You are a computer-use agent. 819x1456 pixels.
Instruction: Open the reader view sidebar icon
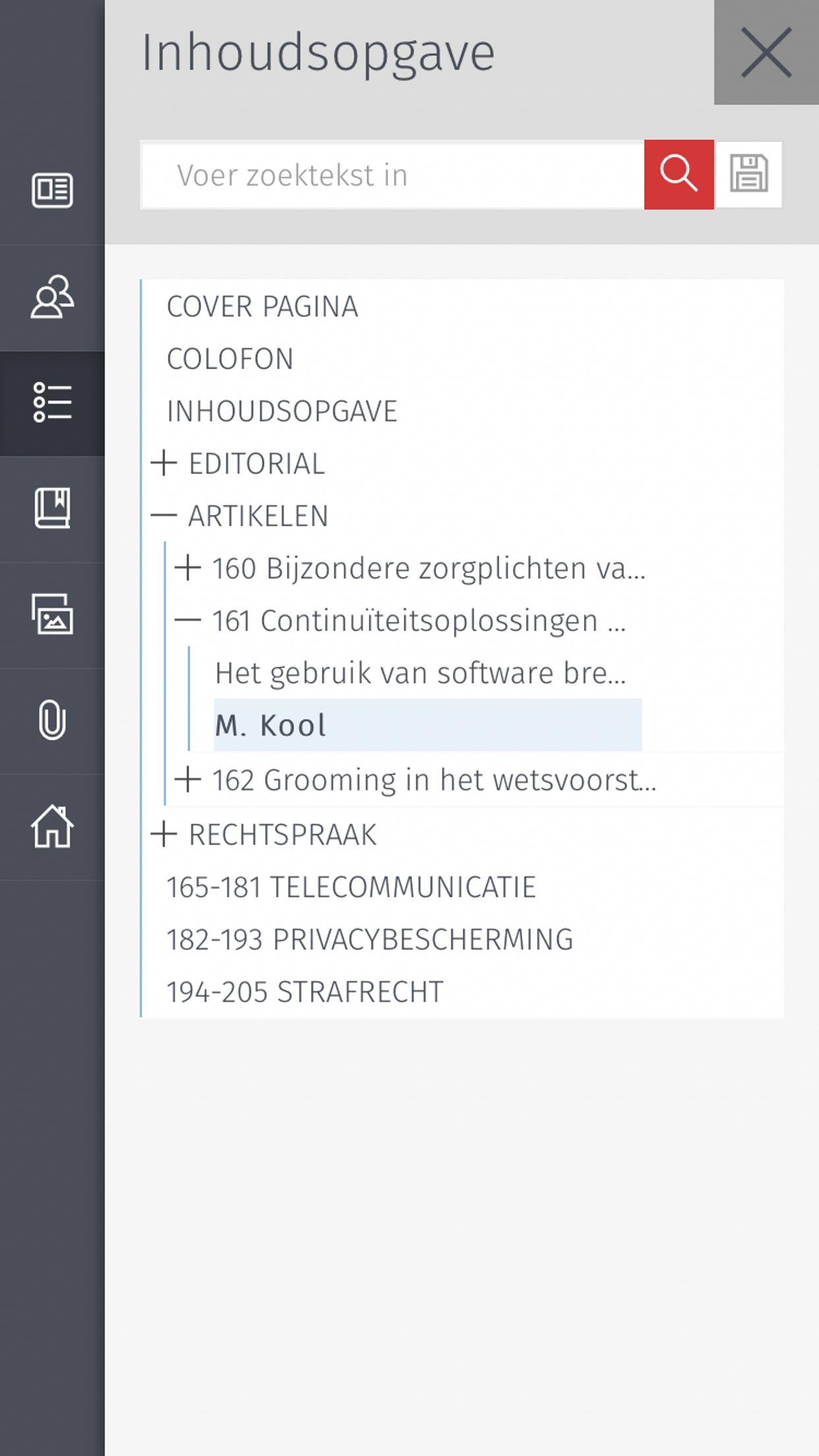pos(52,191)
